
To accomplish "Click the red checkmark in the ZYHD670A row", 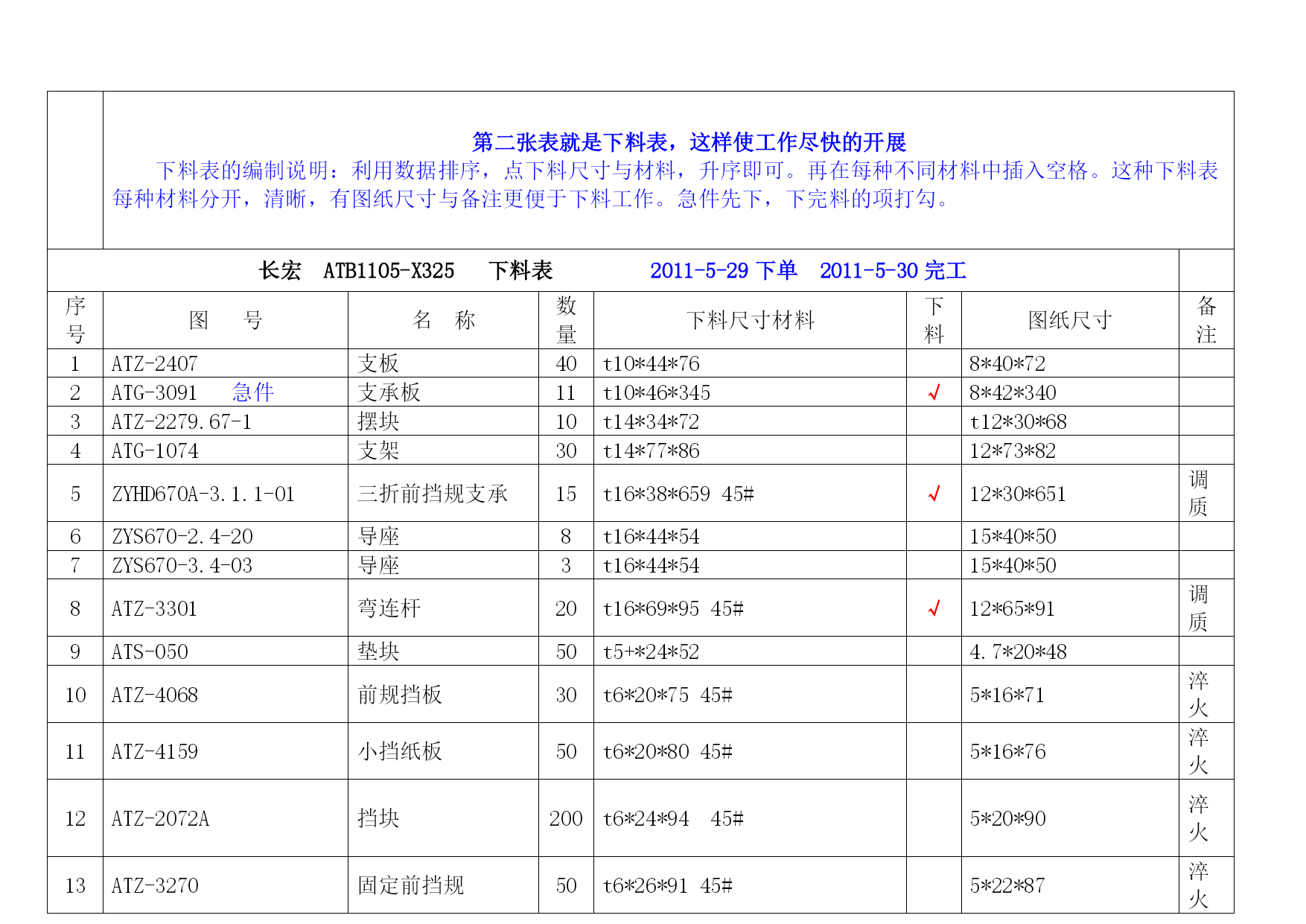I will click(x=934, y=494).
